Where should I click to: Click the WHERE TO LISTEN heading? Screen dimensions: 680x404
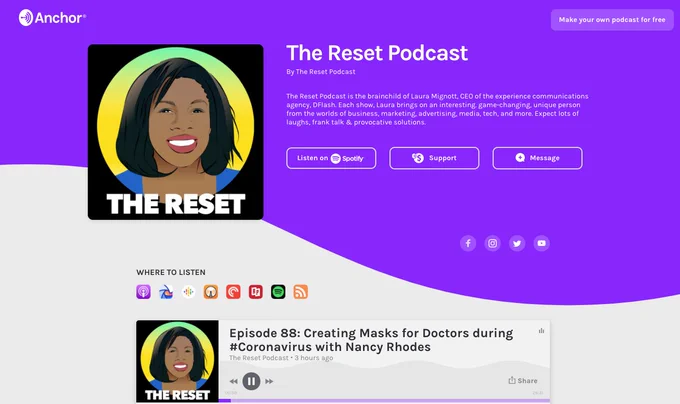click(171, 272)
